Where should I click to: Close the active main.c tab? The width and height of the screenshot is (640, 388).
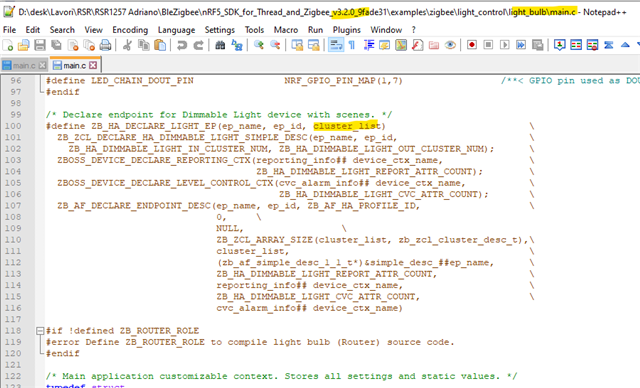pos(93,65)
